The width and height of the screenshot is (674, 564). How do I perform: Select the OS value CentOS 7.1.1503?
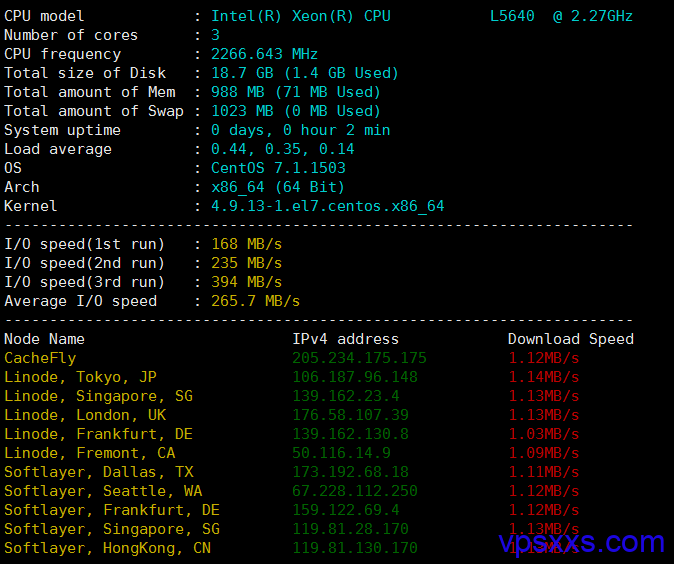click(x=278, y=168)
